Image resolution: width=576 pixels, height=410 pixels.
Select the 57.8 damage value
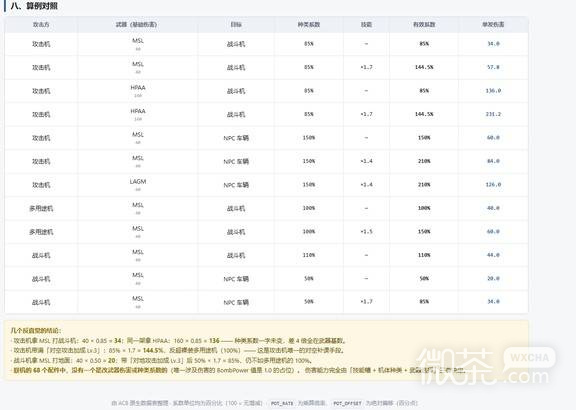tap(493, 67)
